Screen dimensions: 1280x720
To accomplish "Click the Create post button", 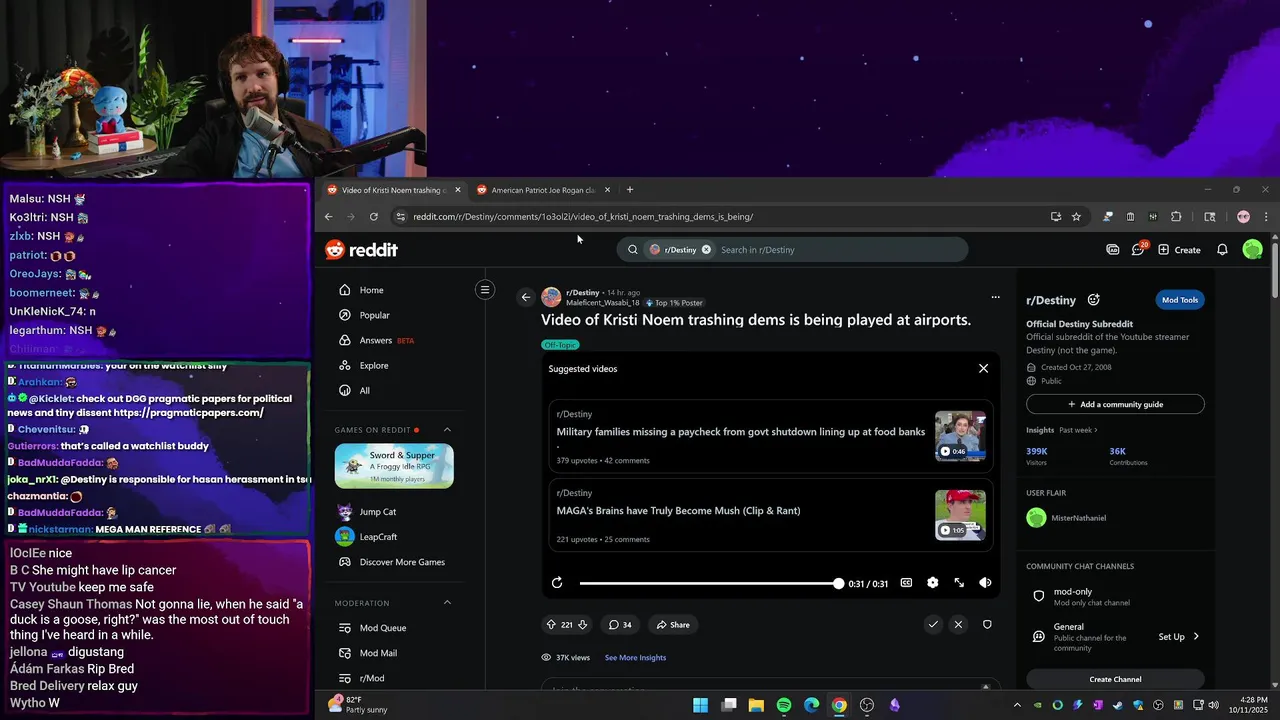I will point(1179,250).
